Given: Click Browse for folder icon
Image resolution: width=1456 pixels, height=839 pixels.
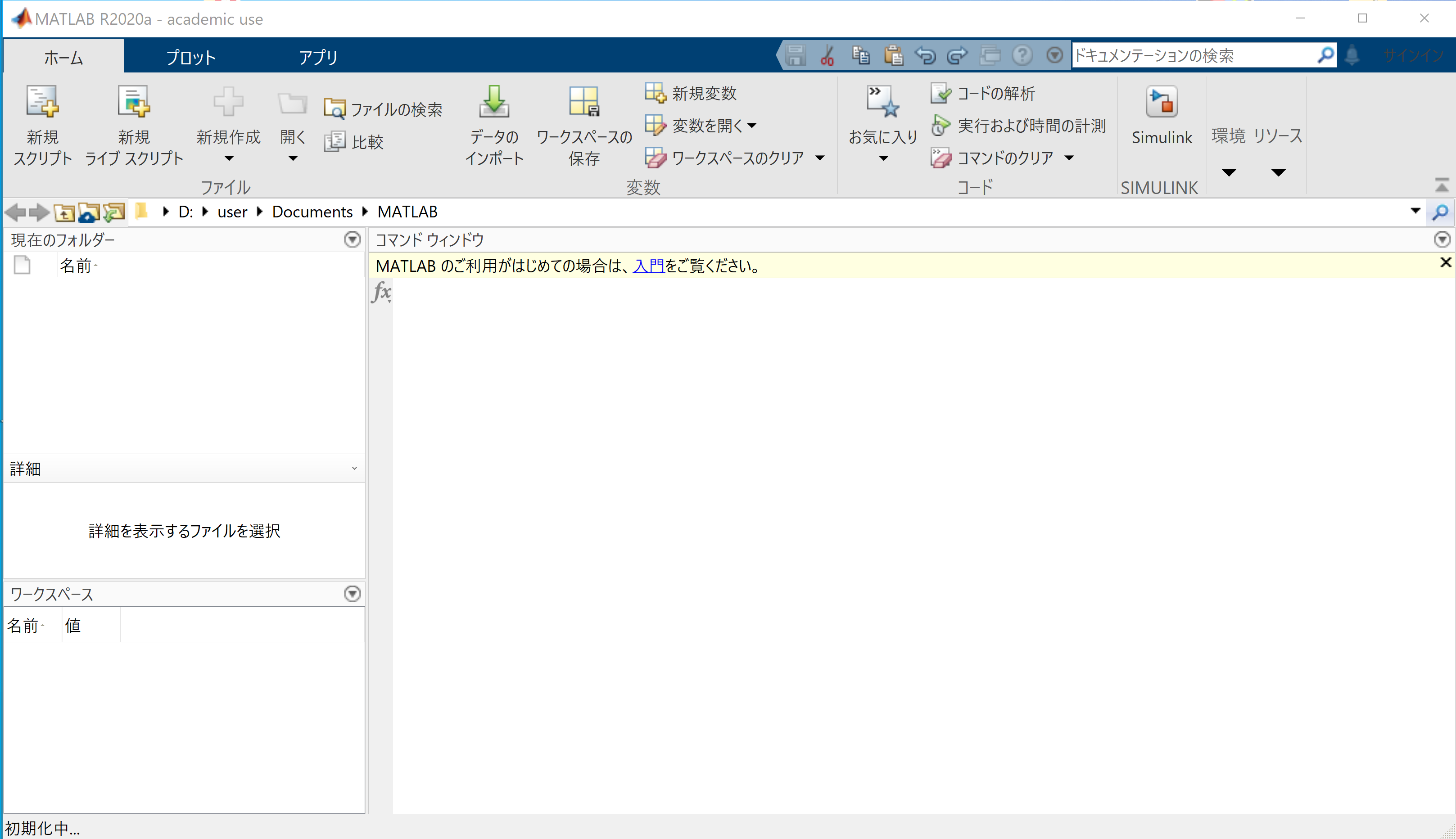Looking at the screenshot, I should pos(113,212).
